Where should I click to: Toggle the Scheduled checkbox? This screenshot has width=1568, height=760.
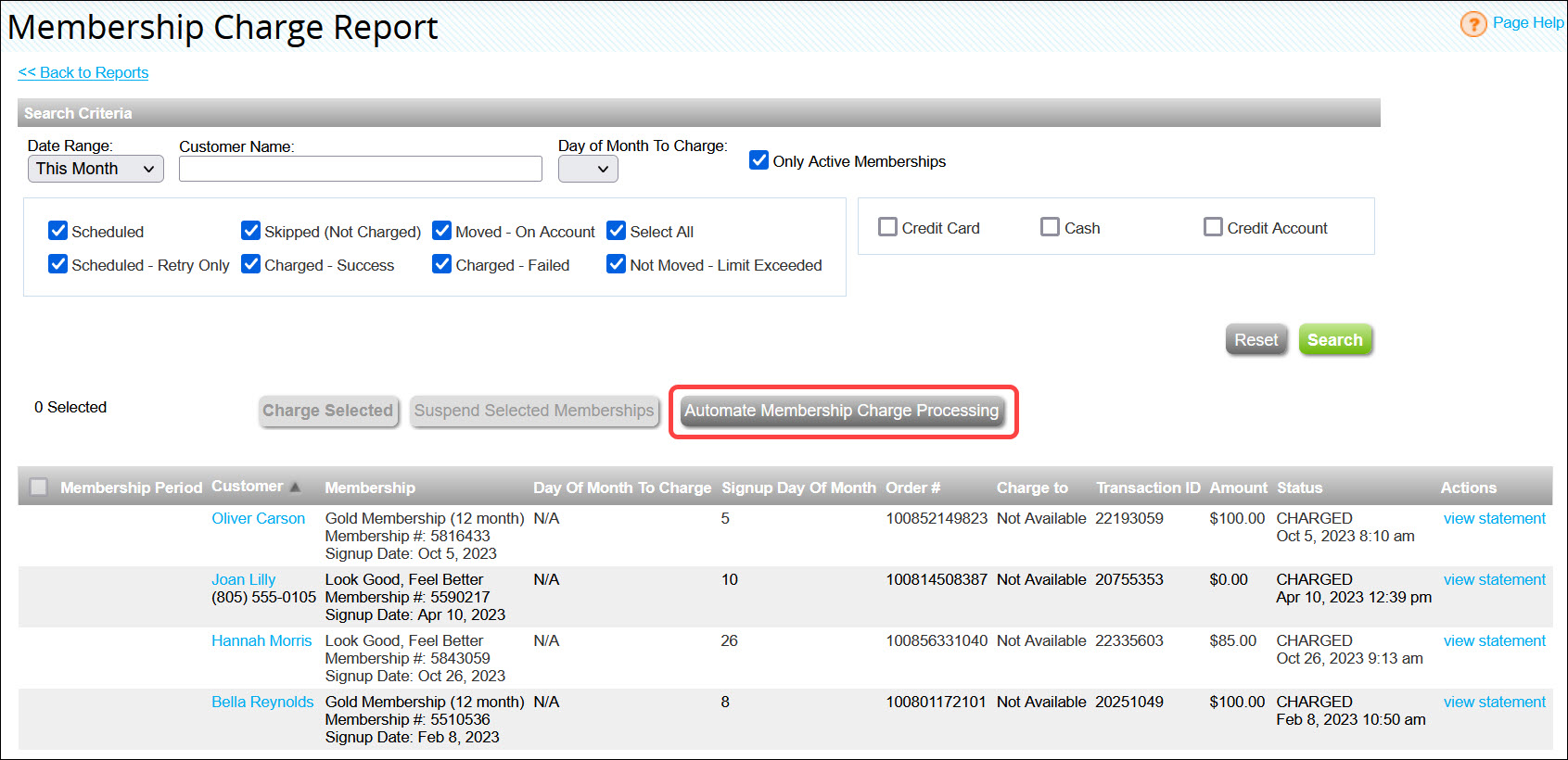(x=58, y=231)
